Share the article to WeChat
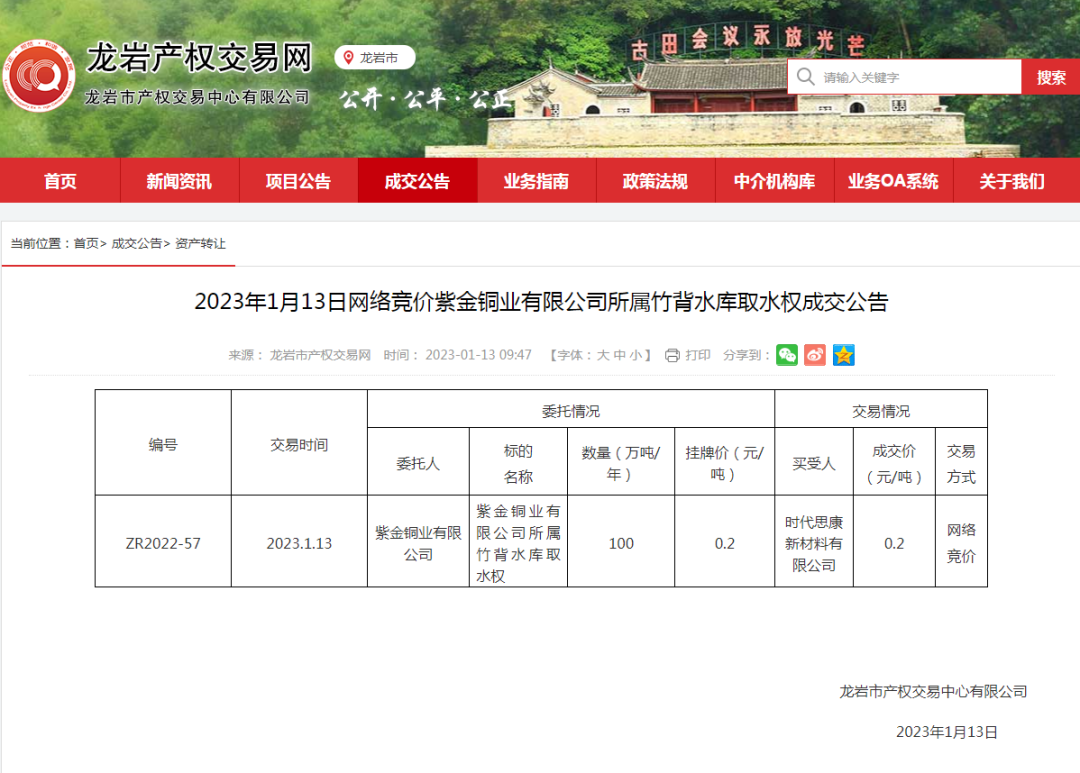1080x773 pixels. [x=787, y=355]
